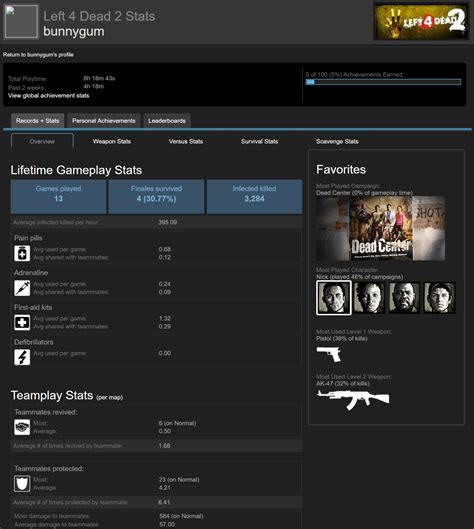
Task: Click the Teamplay Stats heading
Action: pyautogui.click(x=52, y=395)
